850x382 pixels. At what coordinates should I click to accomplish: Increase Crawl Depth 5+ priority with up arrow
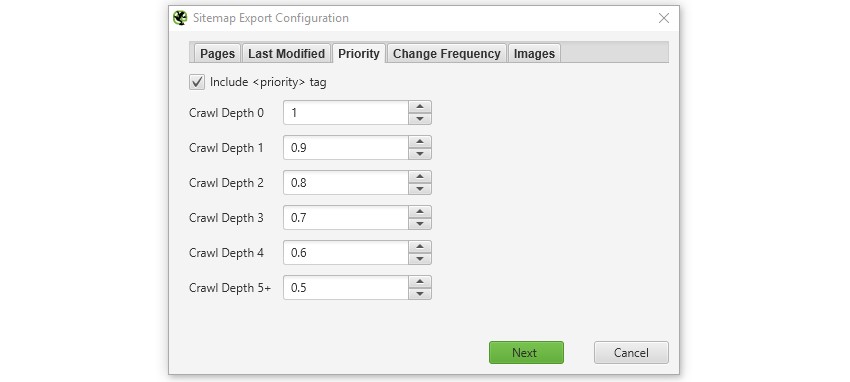point(420,282)
